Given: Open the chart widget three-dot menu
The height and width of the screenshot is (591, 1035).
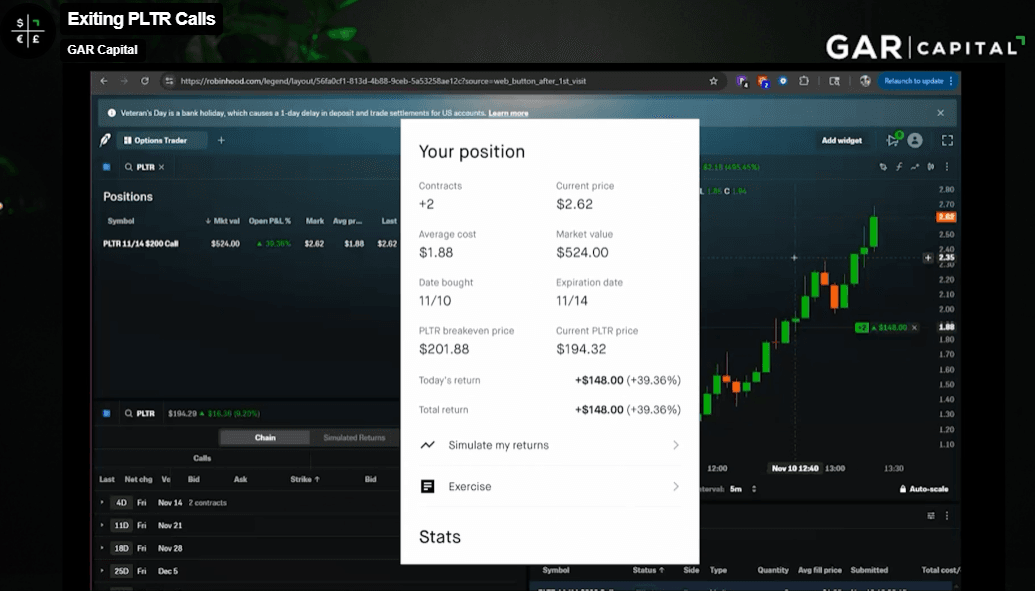Looking at the screenshot, I should (947, 167).
